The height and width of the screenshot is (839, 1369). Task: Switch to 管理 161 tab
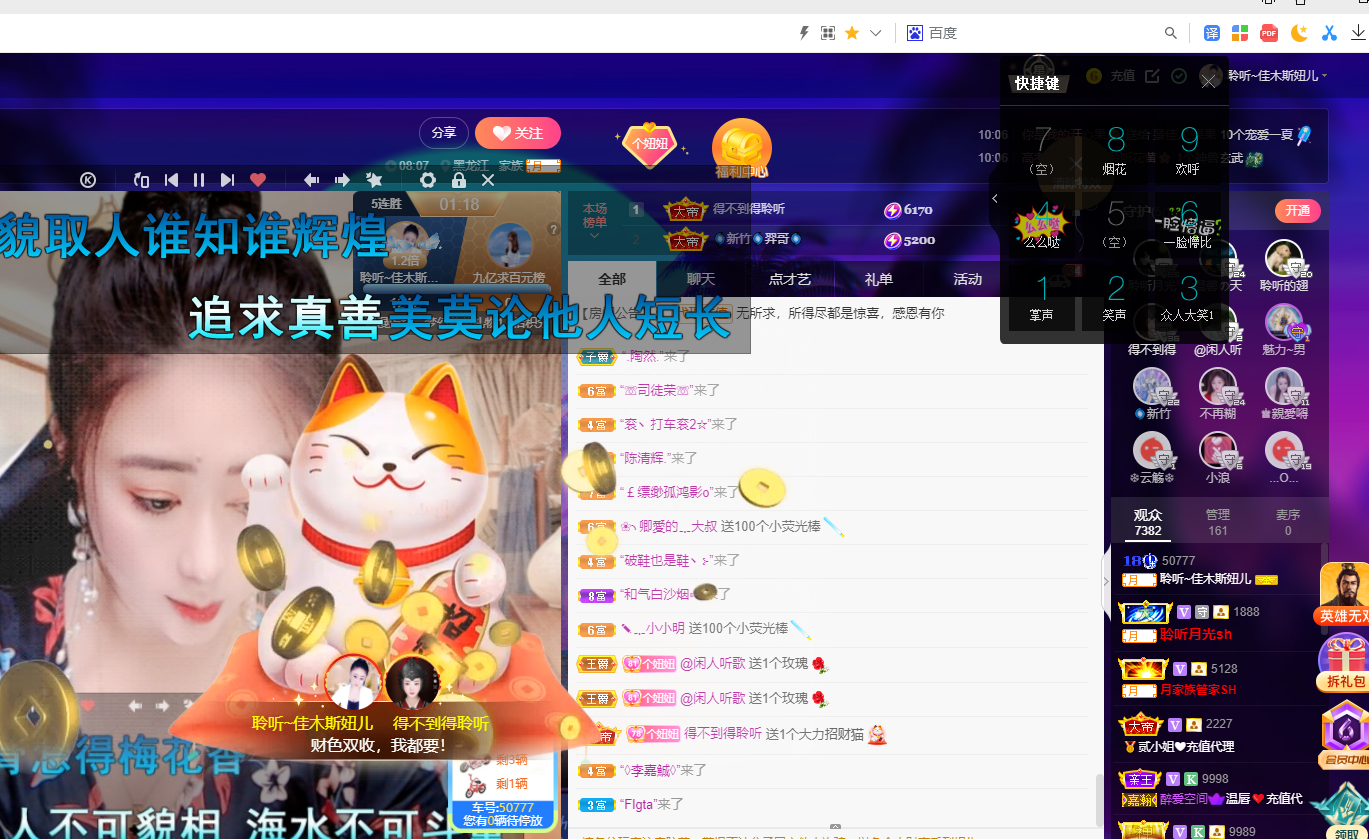pos(1218,522)
